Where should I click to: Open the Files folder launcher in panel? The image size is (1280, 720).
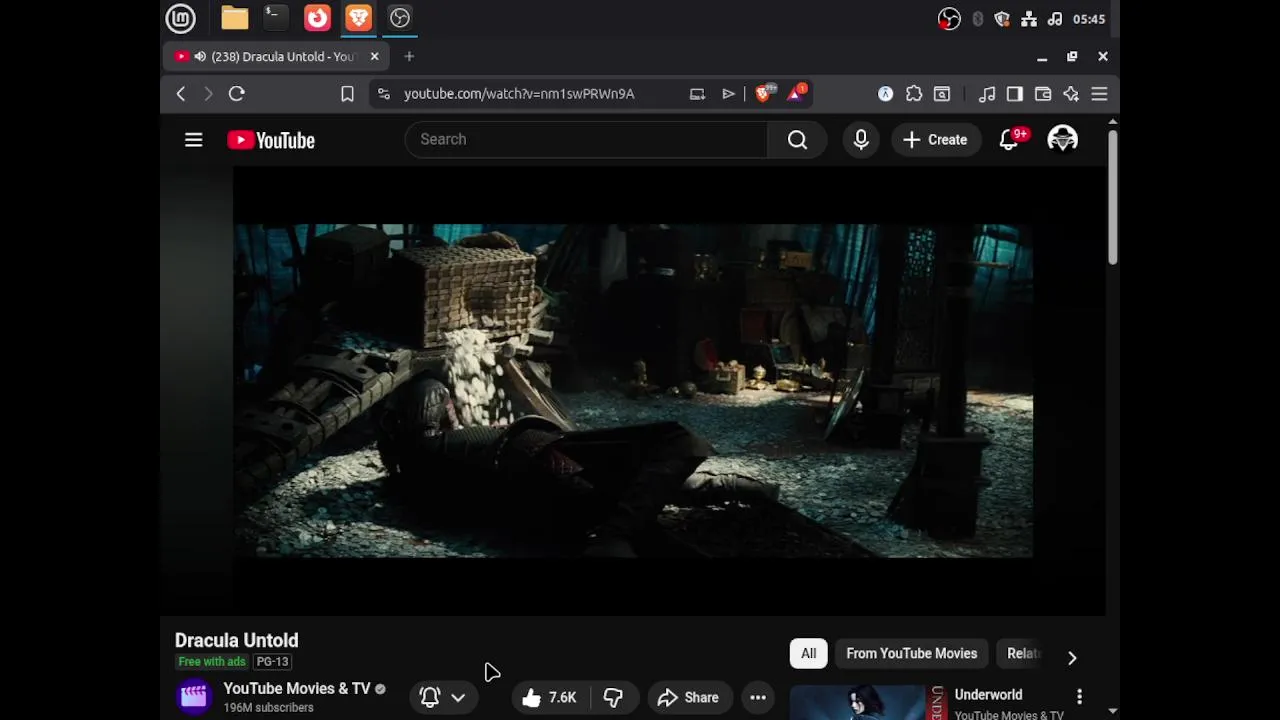click(x=235, y=18)
